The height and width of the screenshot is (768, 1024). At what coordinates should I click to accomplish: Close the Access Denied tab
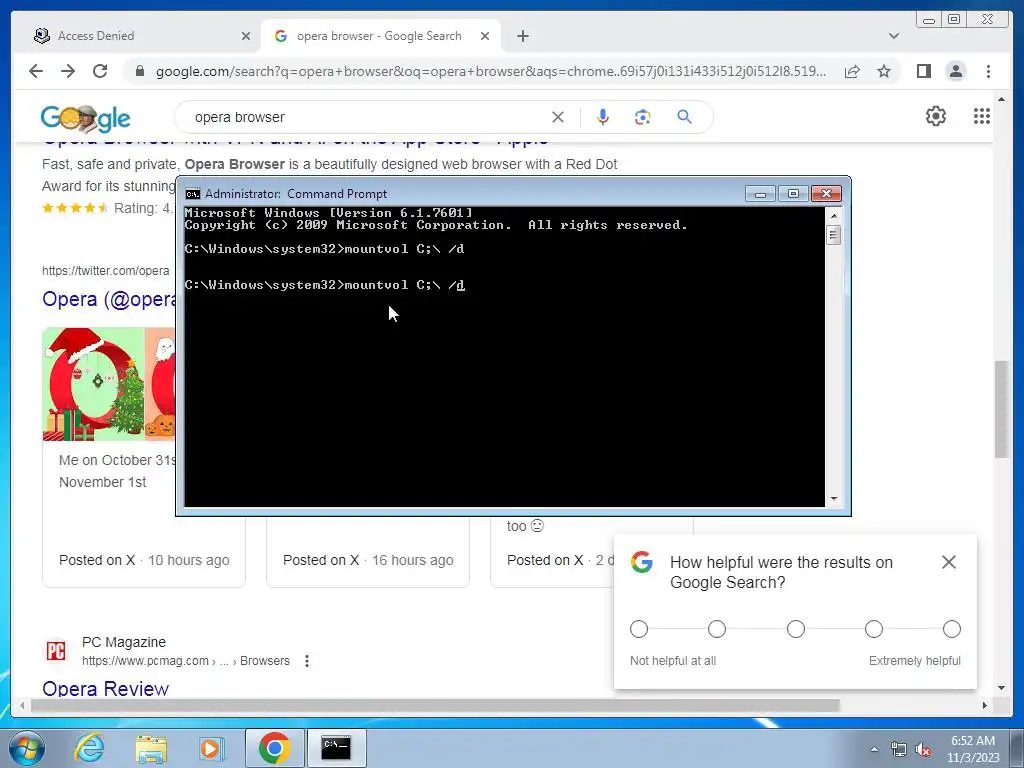click(x=246, y=36)
